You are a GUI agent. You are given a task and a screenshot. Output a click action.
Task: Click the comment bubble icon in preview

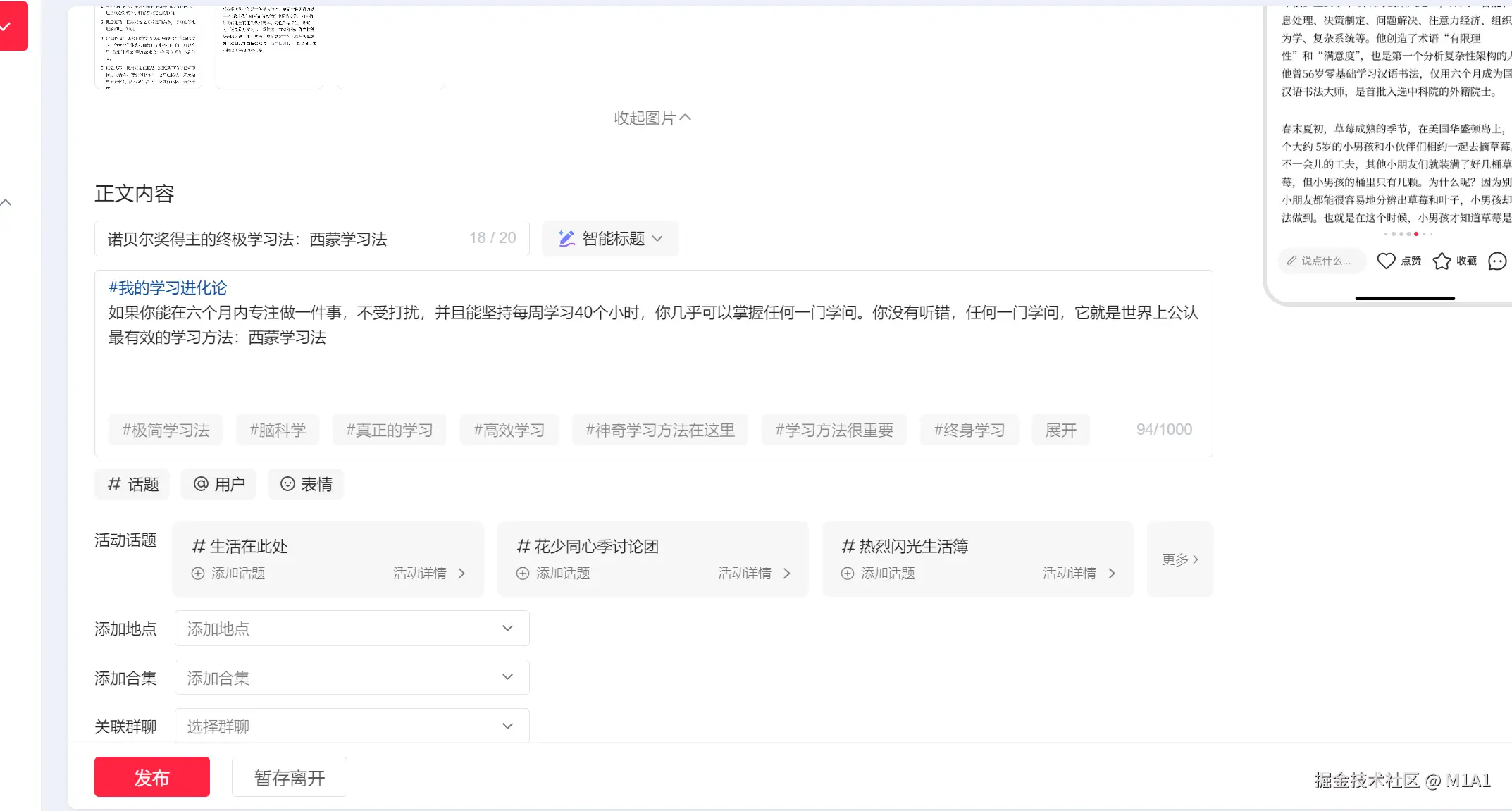click(x=1496, y=261)
